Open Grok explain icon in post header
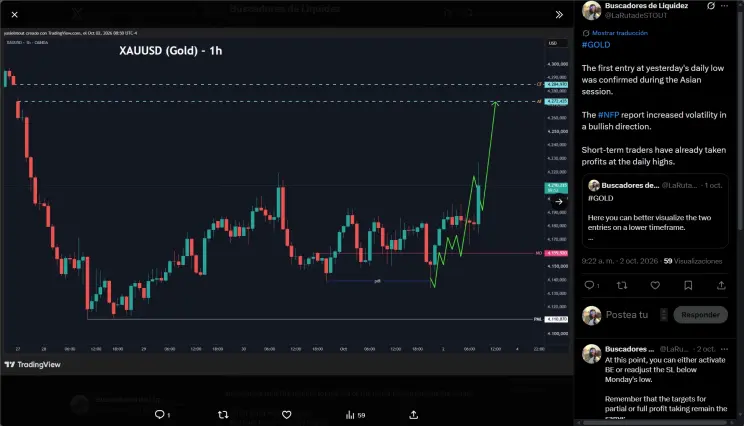The image size is (744, 426). [x=711, y=6]
